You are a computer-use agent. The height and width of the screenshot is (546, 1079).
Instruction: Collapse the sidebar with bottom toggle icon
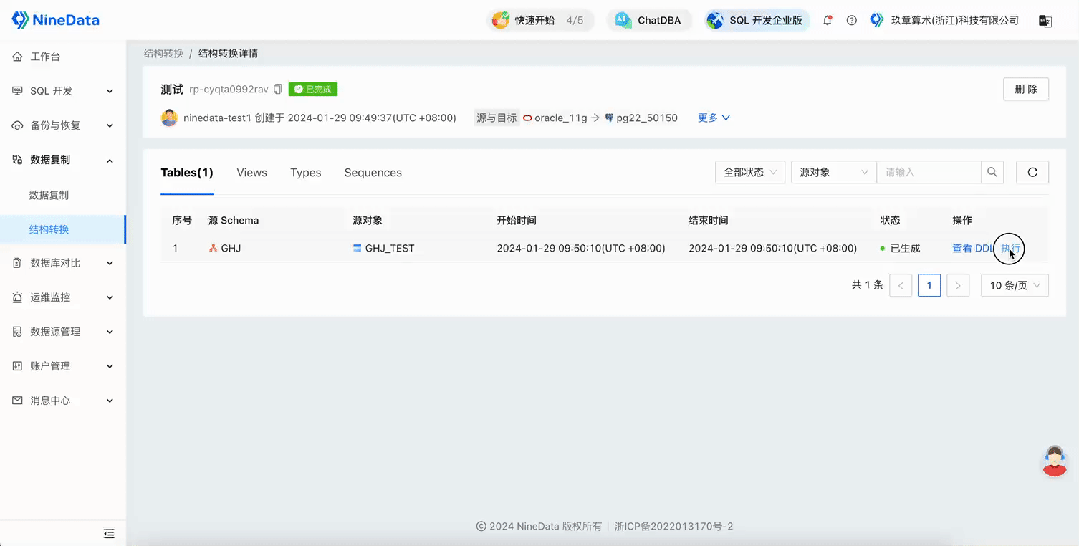tap(109, 534)
